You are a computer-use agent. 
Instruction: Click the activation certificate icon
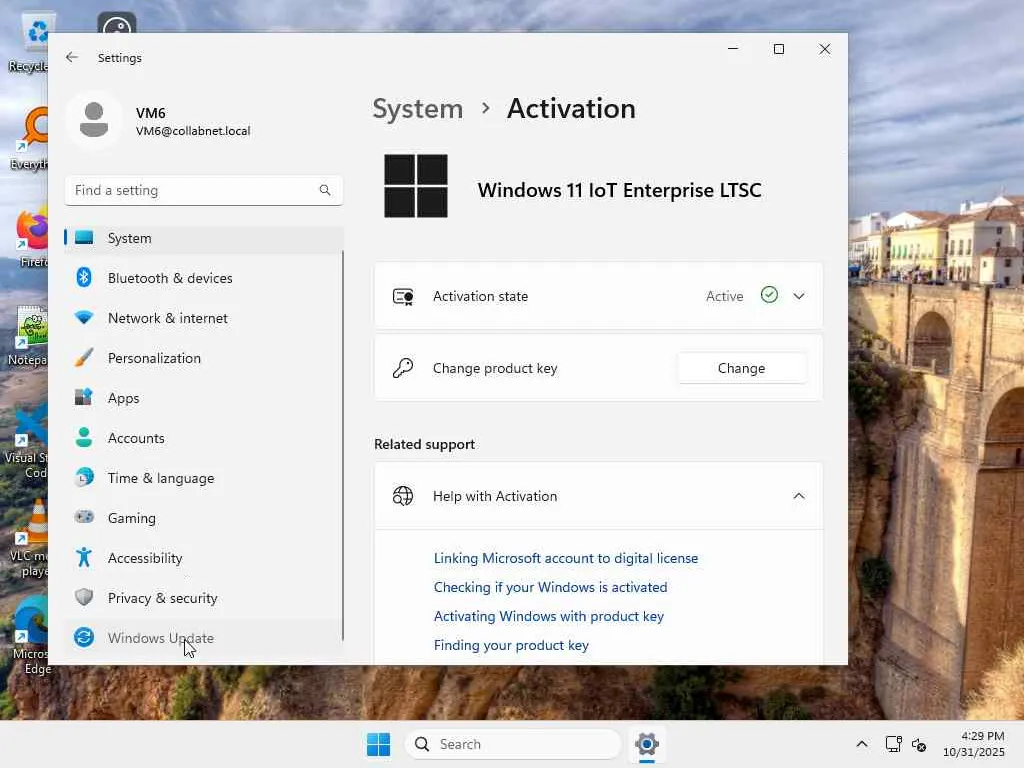tap(403, 296)
